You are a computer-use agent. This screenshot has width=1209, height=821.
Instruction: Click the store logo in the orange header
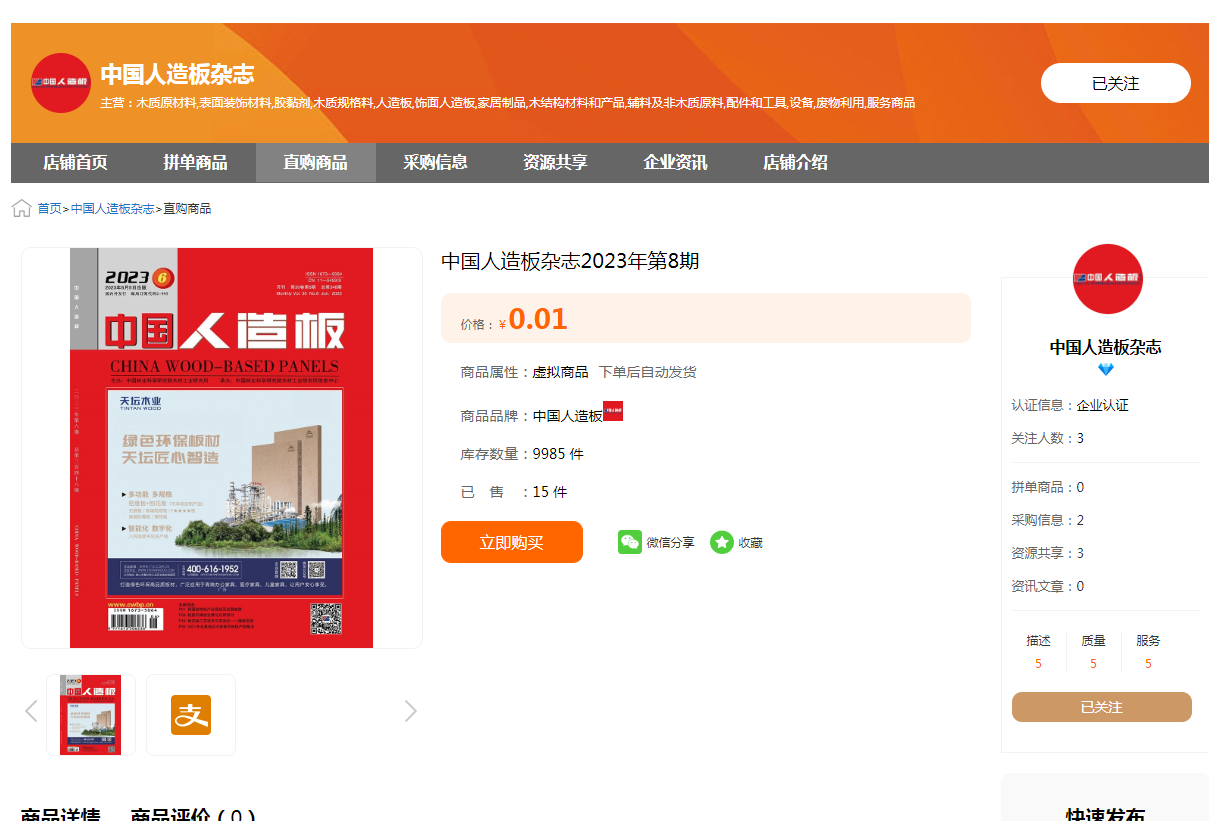coord(61,82)
